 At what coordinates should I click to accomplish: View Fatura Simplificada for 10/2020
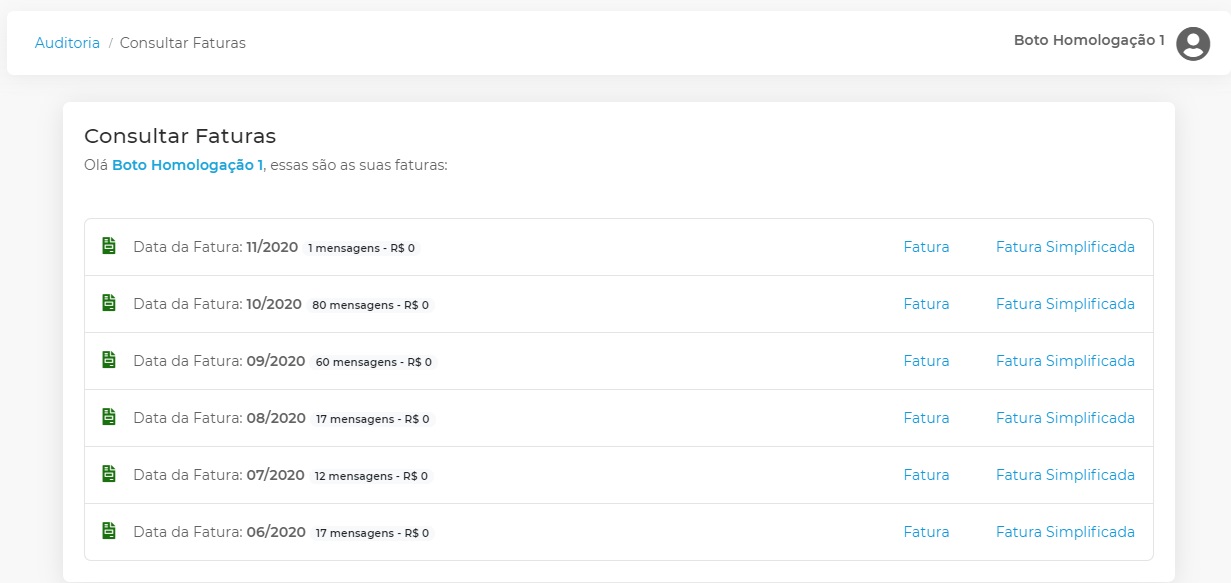pyautogui.click(x=1065, y=304)
